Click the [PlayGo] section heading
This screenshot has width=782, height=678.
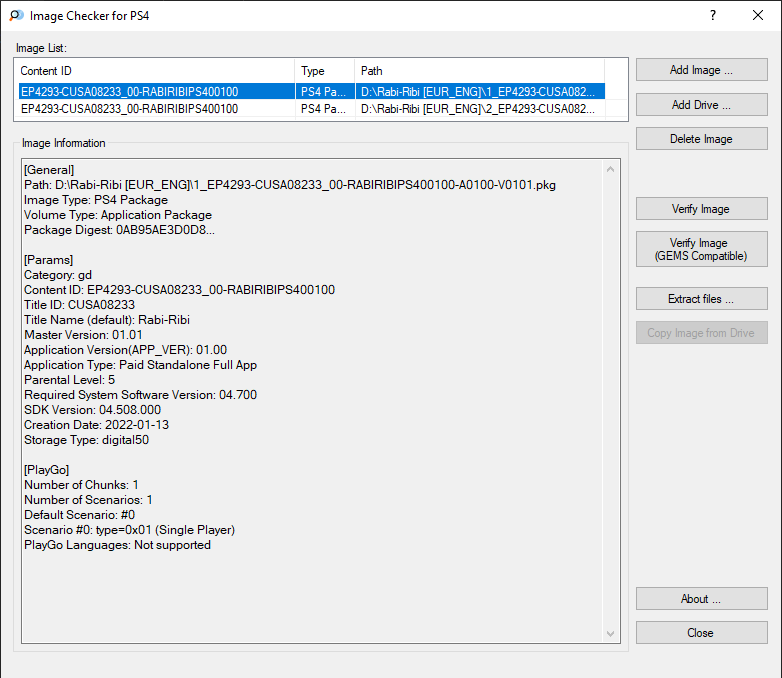(x=46, y=469)
